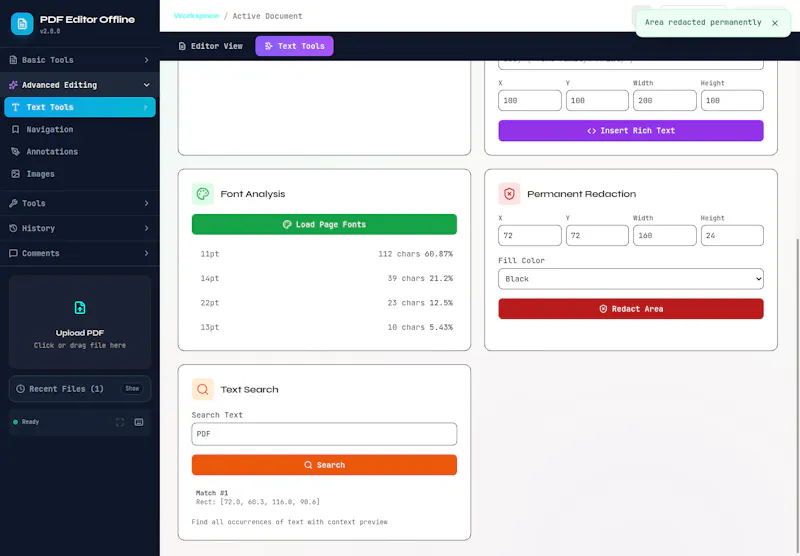Click the Permanent Redaction shield icon
800x556 pixels.
coord(509,194)
